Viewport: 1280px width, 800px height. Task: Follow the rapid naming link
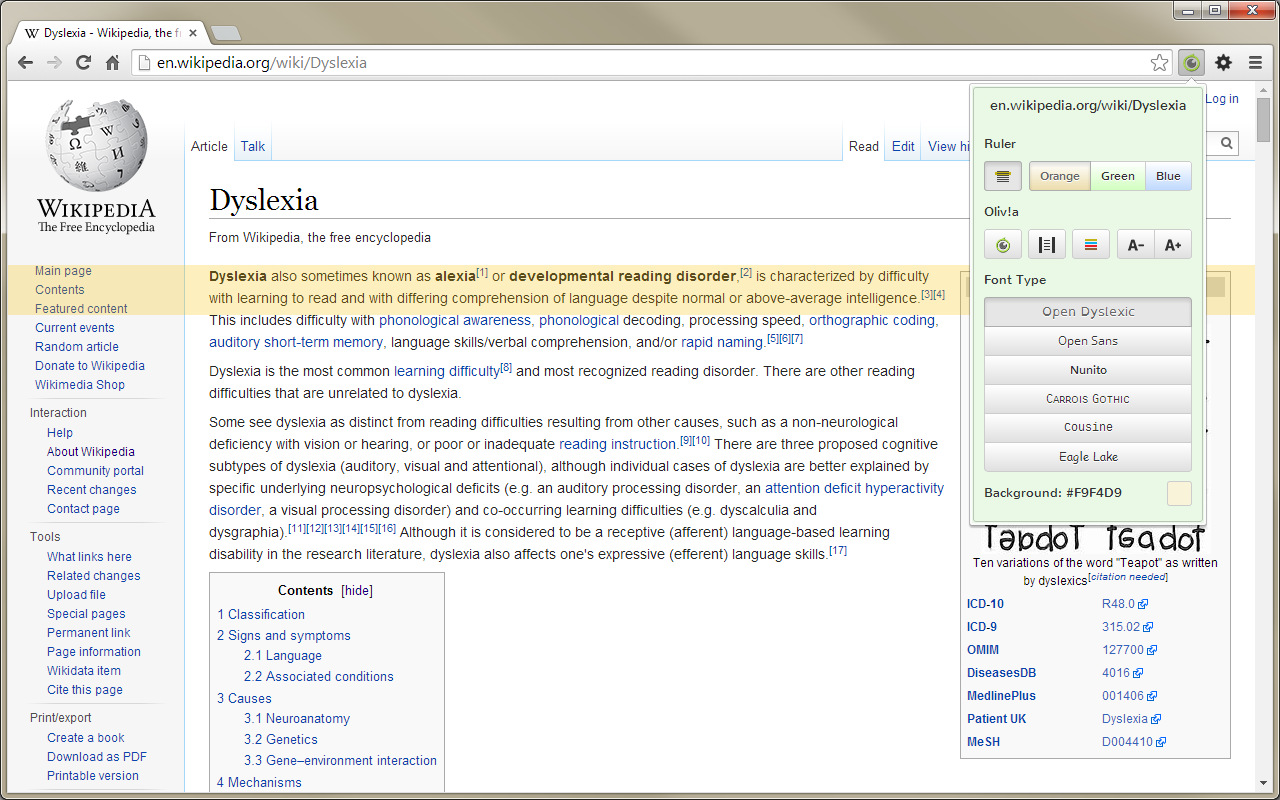coord(723,343)
